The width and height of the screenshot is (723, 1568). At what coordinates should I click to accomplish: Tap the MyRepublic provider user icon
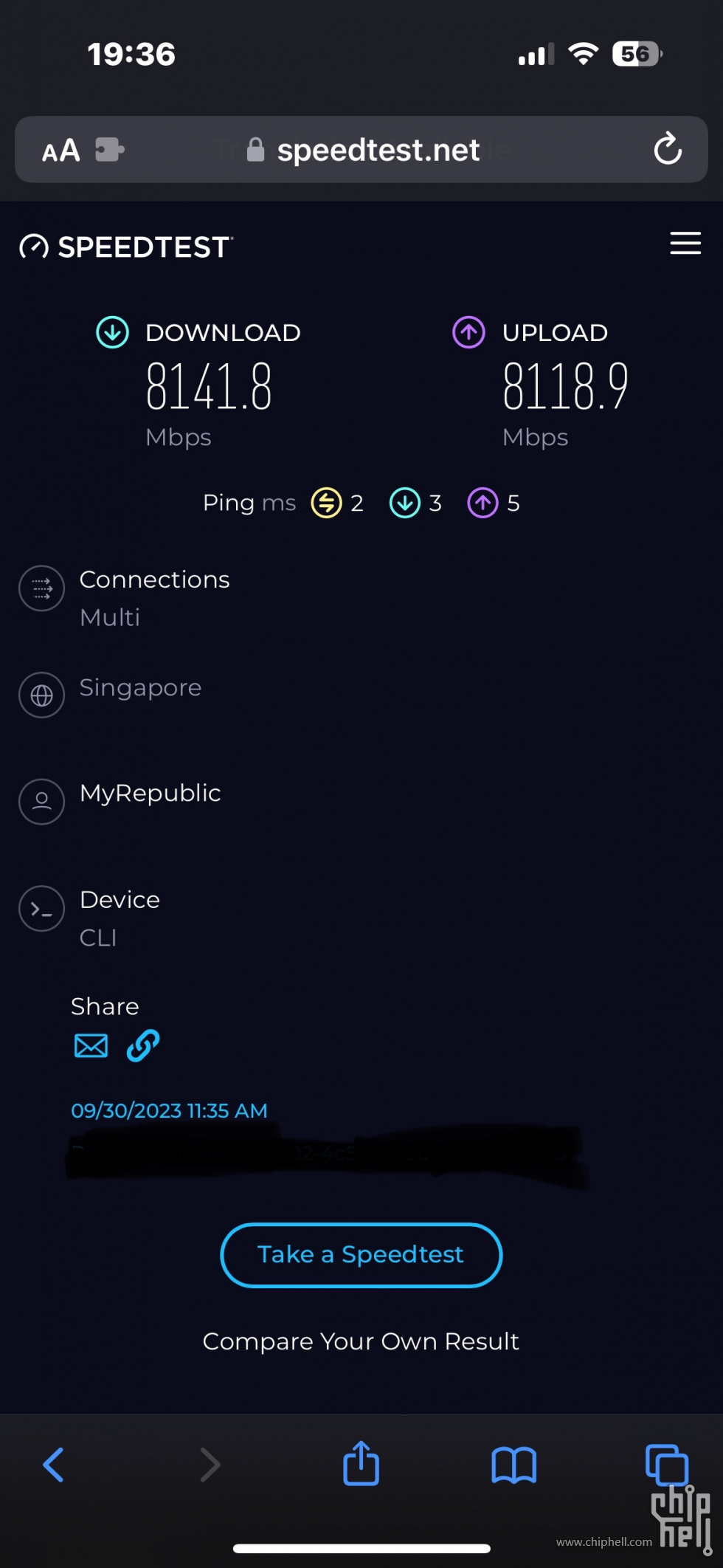click(x=42, y=801)
